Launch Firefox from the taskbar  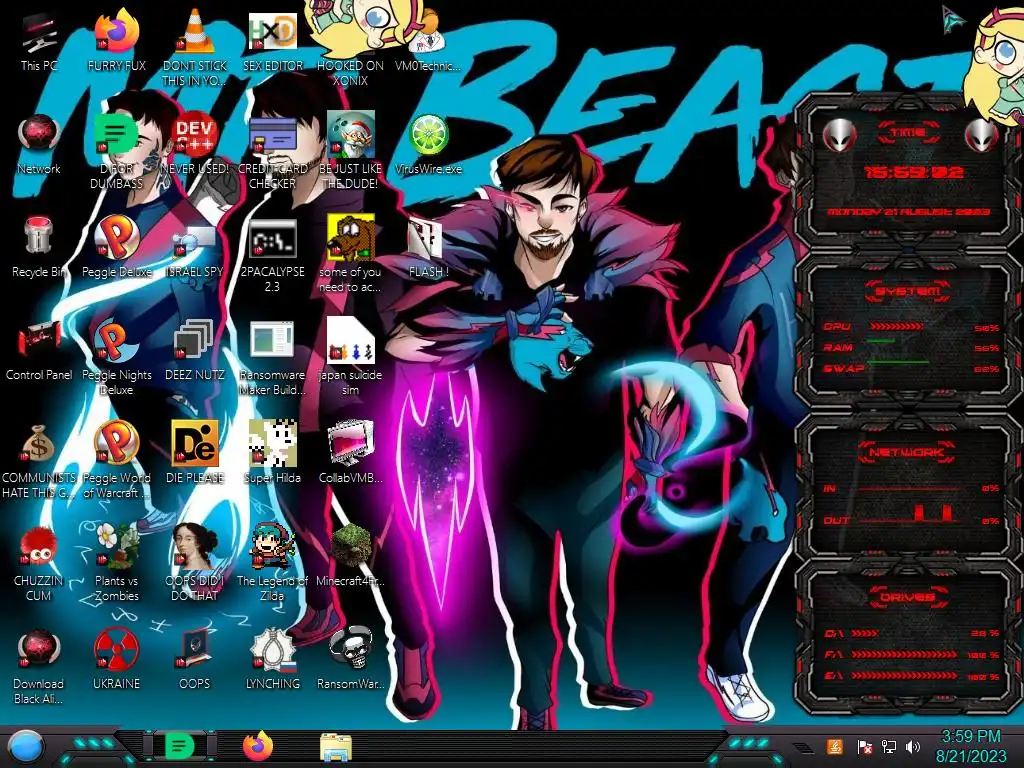point(258,746)
